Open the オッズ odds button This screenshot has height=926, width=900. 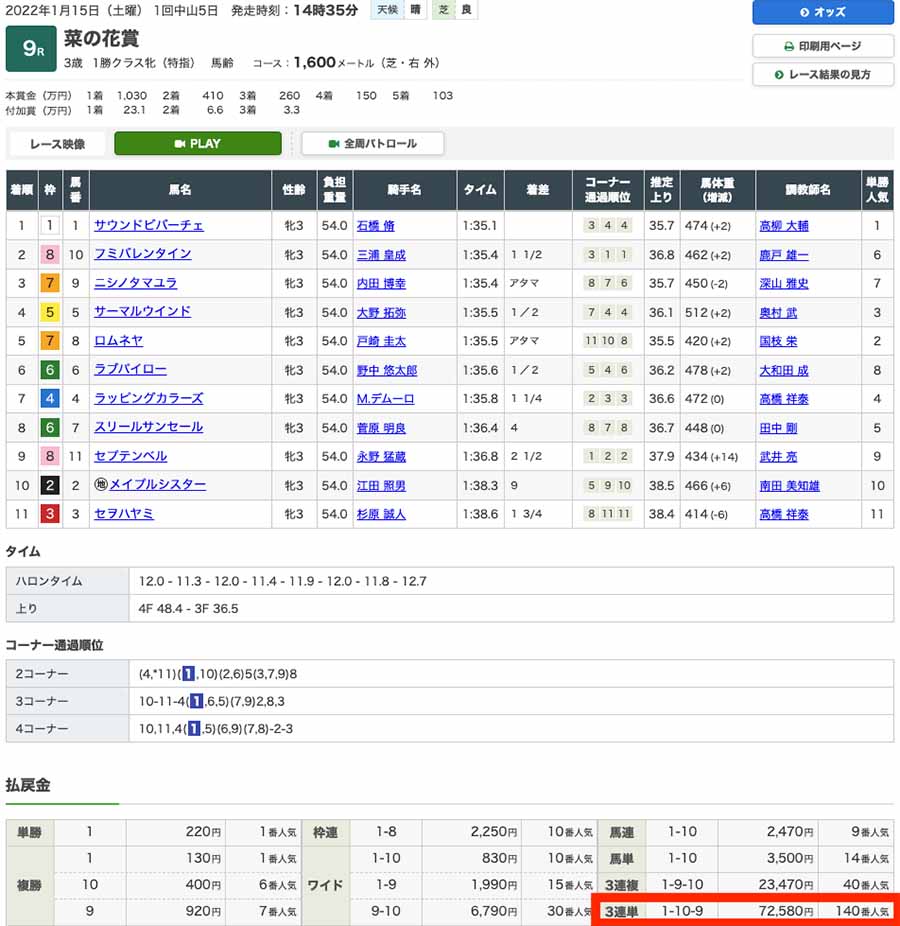pos(823,12)
